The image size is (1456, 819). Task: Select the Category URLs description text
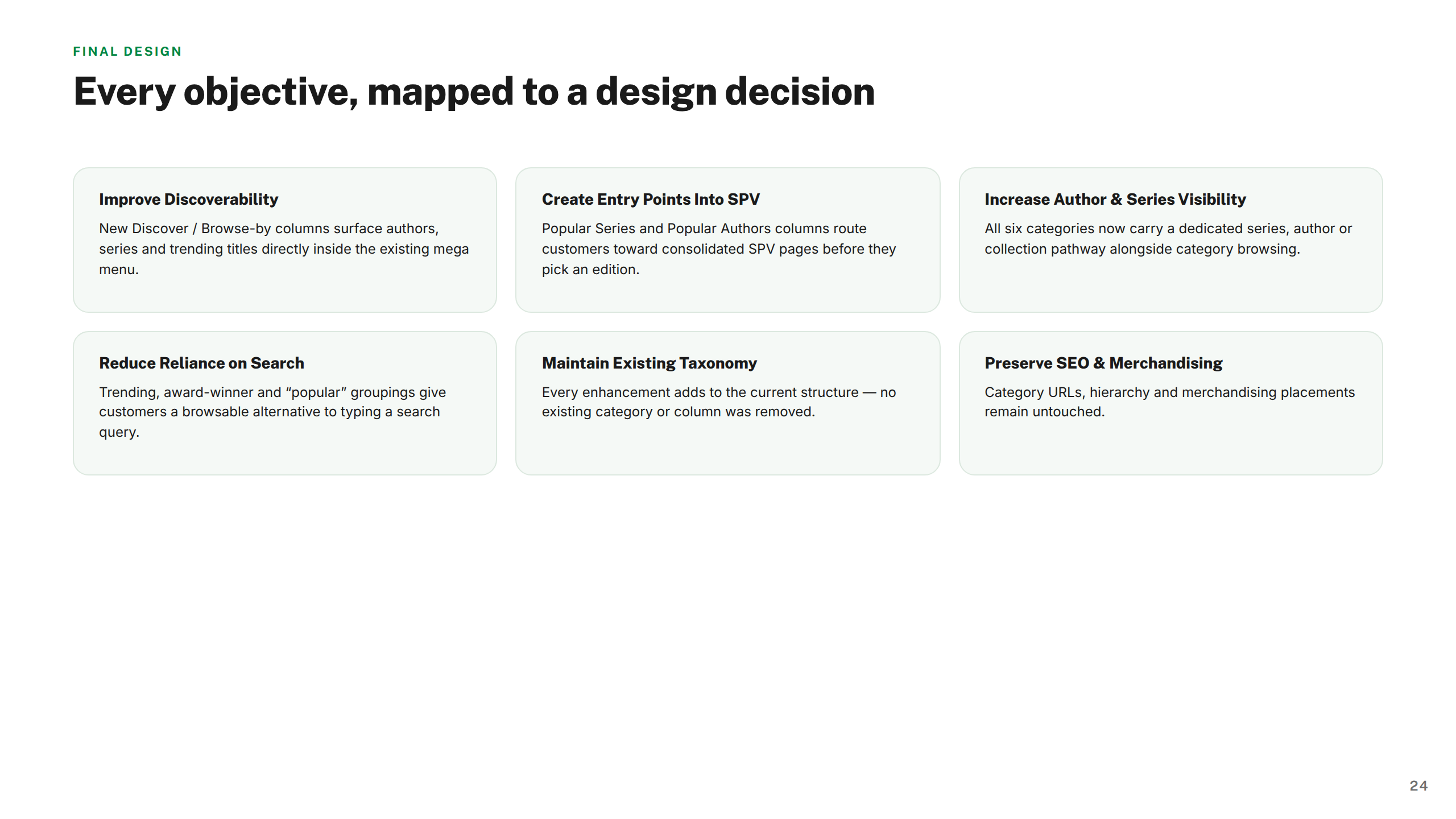pyautogui.click(x=1170, y=402)
